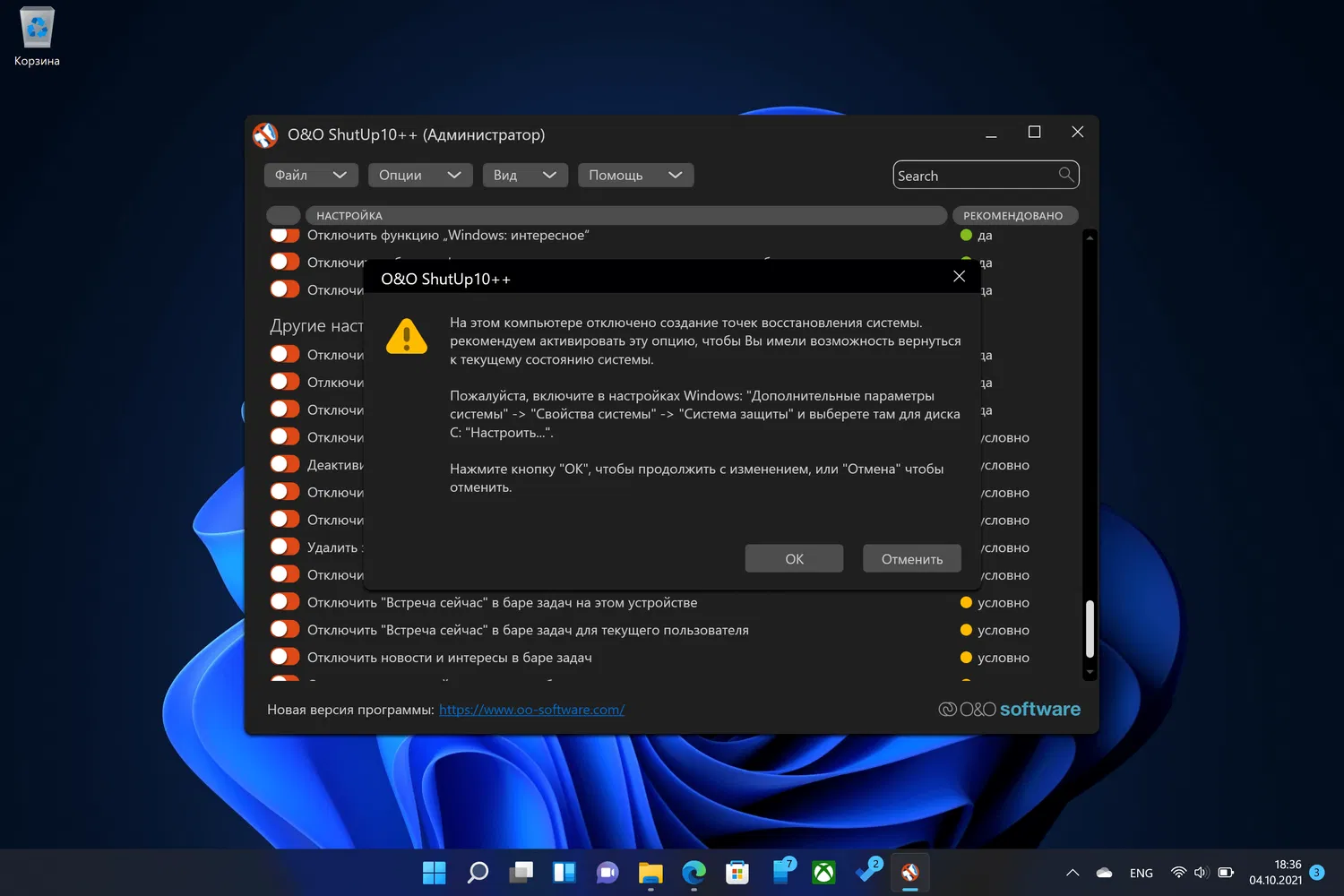The height and width of the screenshot is (896, 1344).
Task: Click the volume speaker tray icon
Action: (1202, 873)
